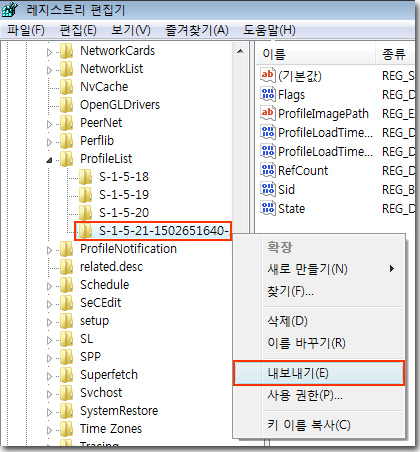Image resolution: width=420 pixels, height=452 pixels.
Task: Click the NetworkList folder icon
Action: (67, 69)
